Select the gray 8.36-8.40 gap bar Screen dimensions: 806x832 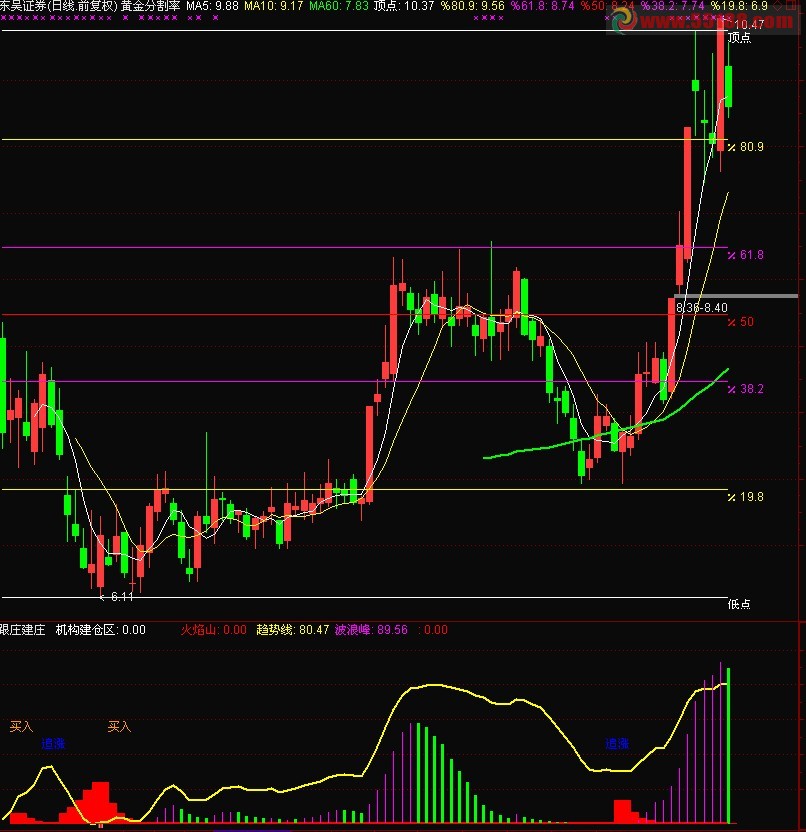pyautogui.click(x=736, y=296)
